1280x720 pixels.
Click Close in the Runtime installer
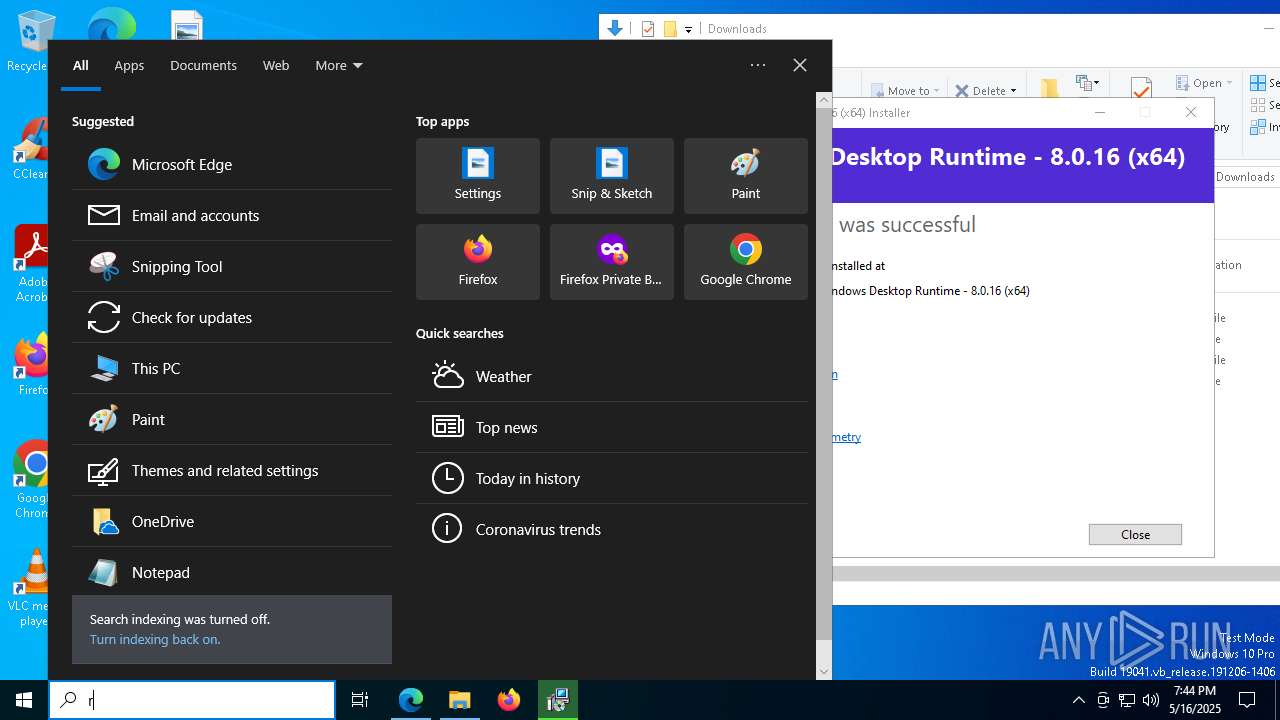point(1135,534)
